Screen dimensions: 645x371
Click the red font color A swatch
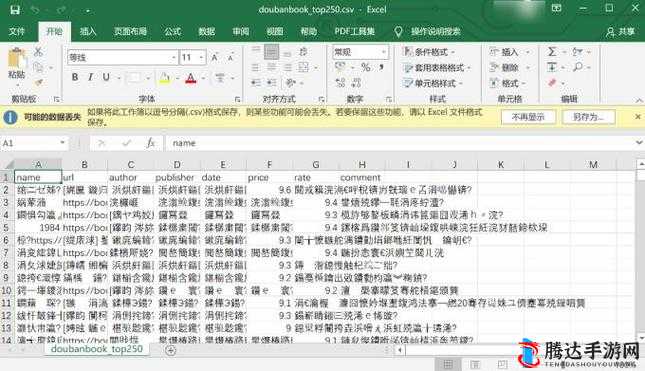[x=190, y=77]
